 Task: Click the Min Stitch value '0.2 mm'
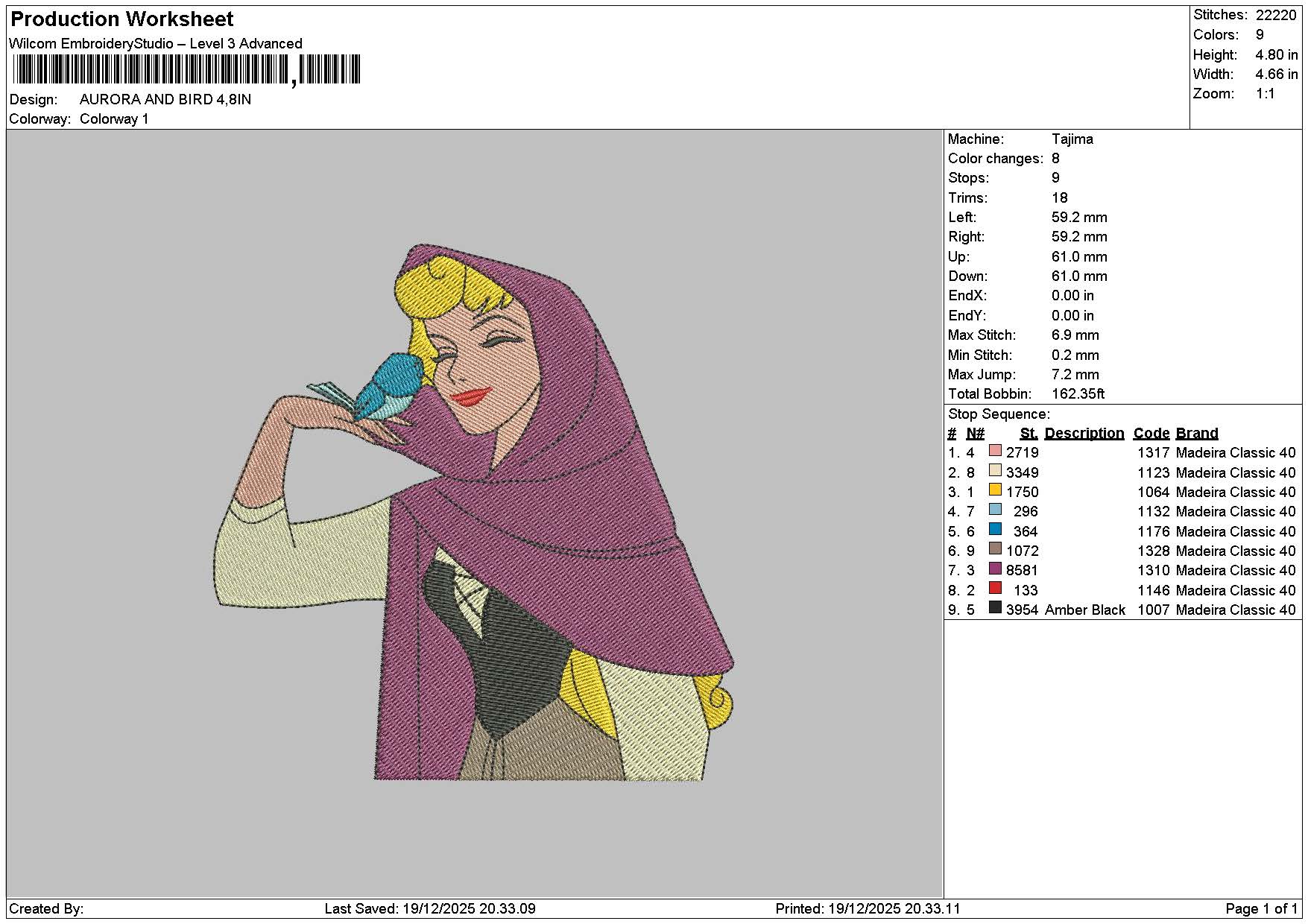tap(1075, 355)
